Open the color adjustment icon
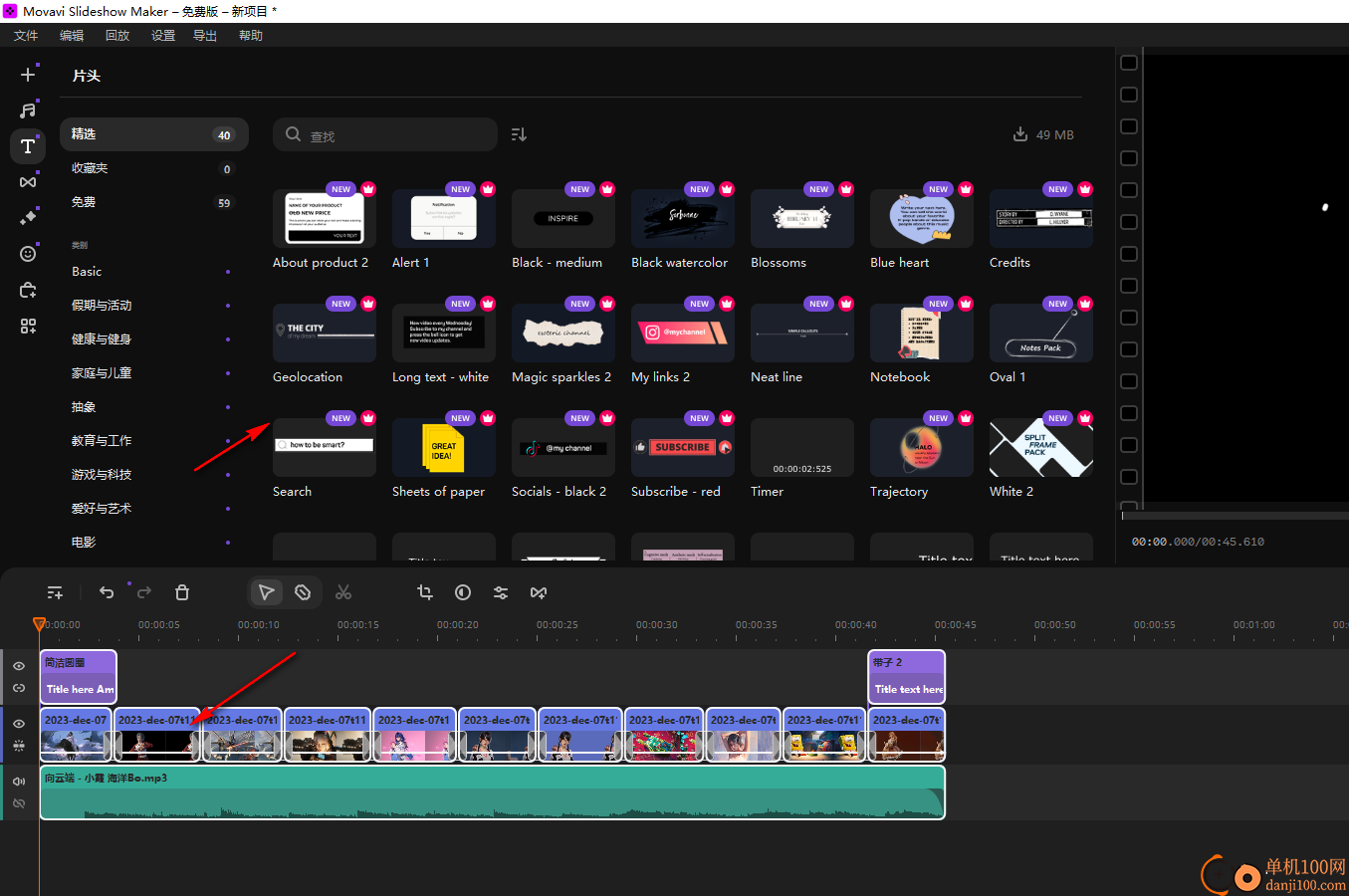The width and height of the screenshot is (1349, 896). click(x=463, y=592)
